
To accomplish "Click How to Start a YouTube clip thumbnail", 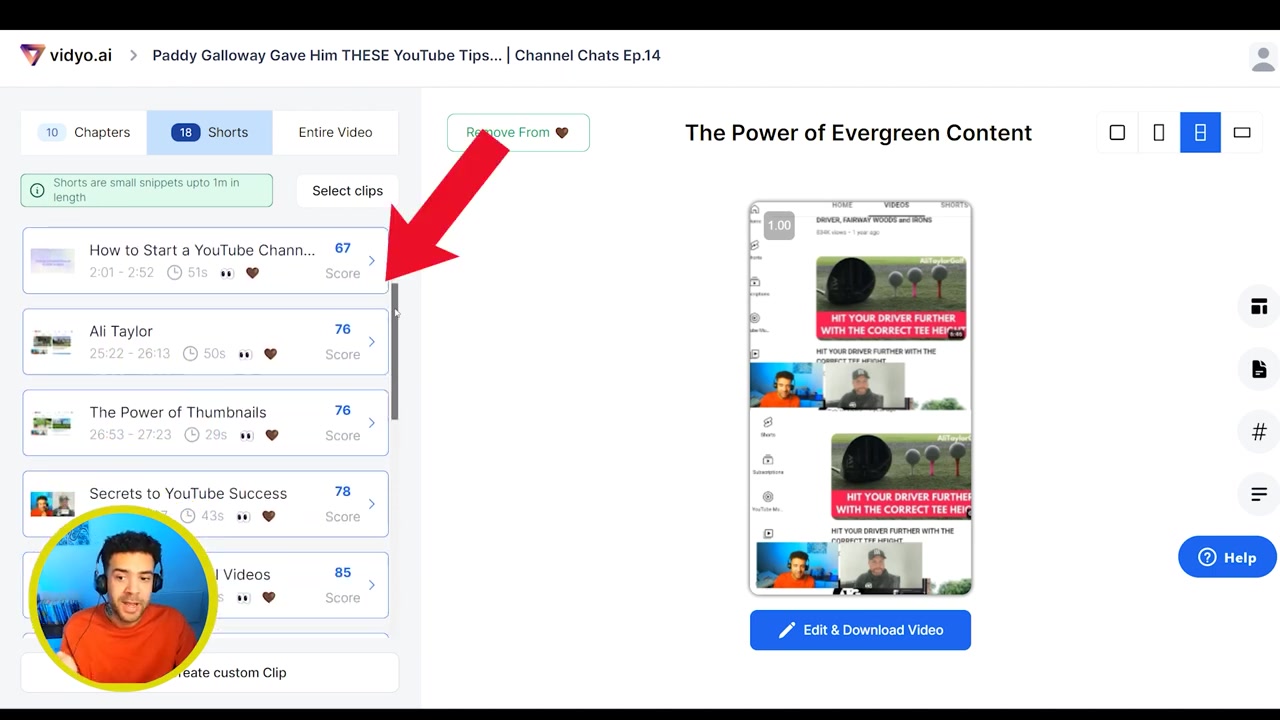I will (x=52, y=261).
